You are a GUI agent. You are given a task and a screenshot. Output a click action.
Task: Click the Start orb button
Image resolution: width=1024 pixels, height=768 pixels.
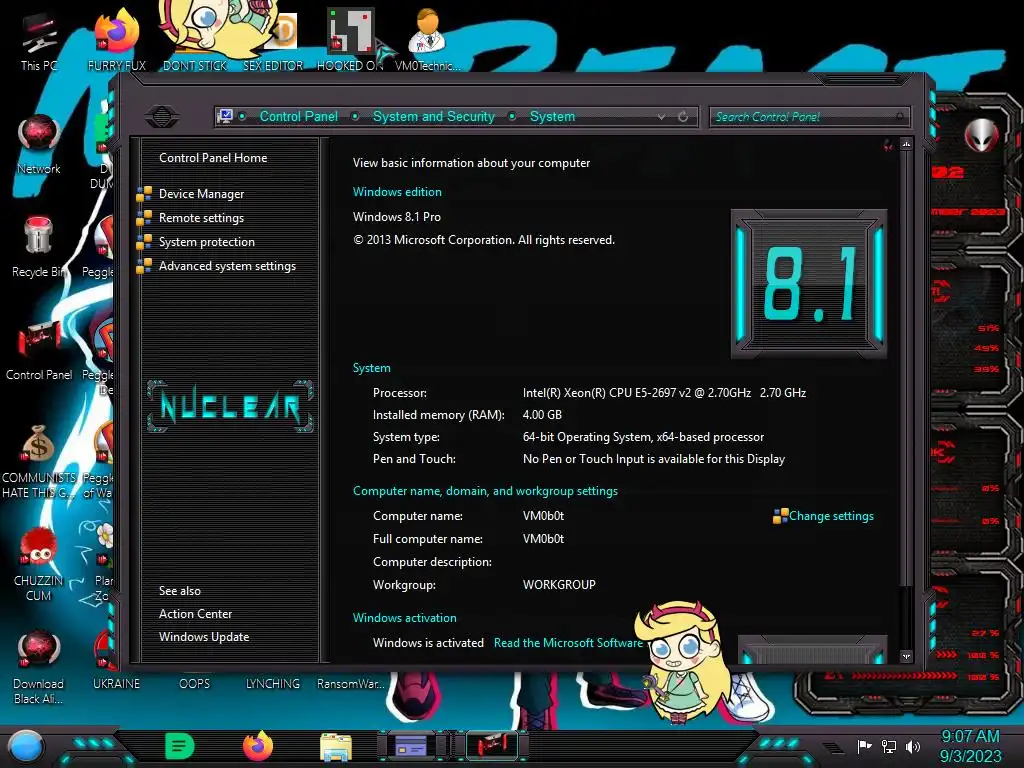click(x=26, y=746)
